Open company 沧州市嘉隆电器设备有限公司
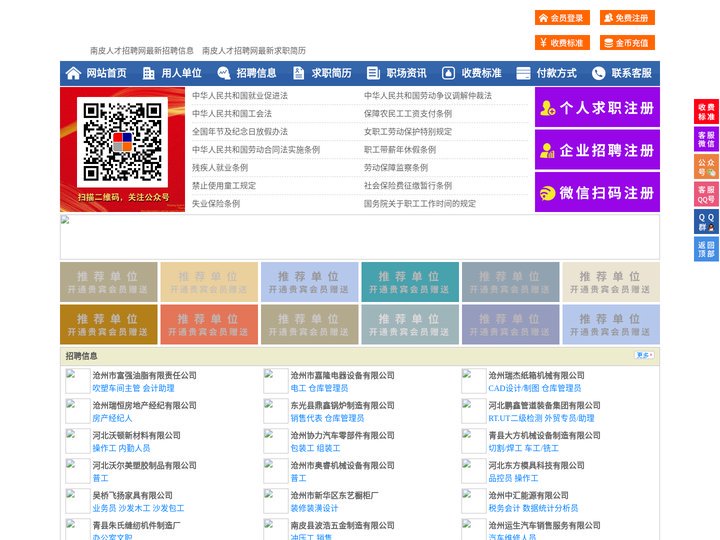 pyautogui.click(x=343, y=375)
